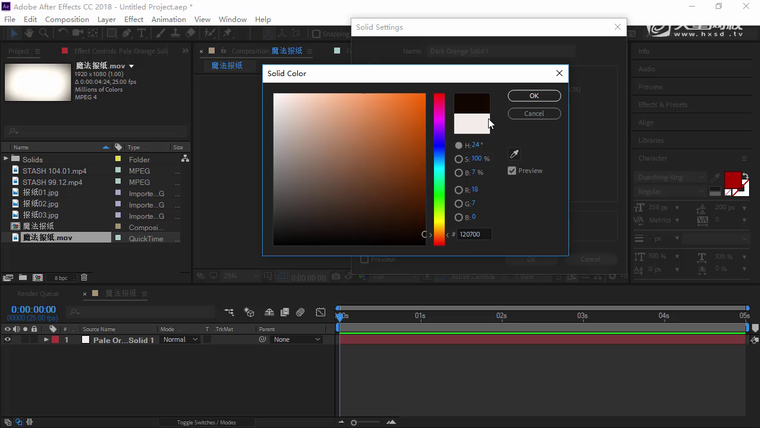Expand the Solids folder in Project panel
This screenshot has height=428, width=760.
pyautogui.click(x=7, y=159)
